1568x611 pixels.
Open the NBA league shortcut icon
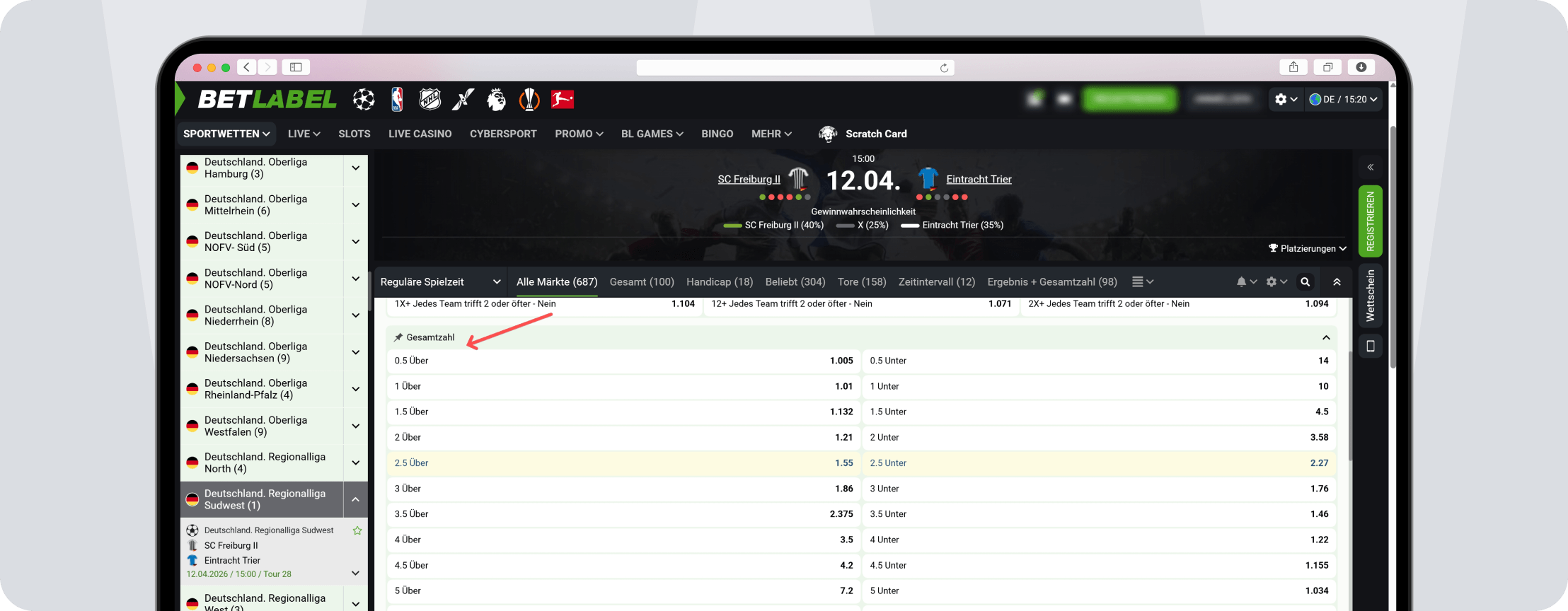coord(397,100)
